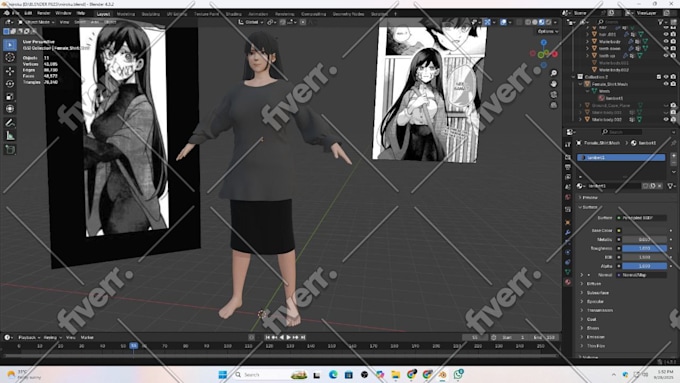Select the Scale tool
Image resolution: width=680 pixels, height=383 pixels.
(x=10, y=96)
